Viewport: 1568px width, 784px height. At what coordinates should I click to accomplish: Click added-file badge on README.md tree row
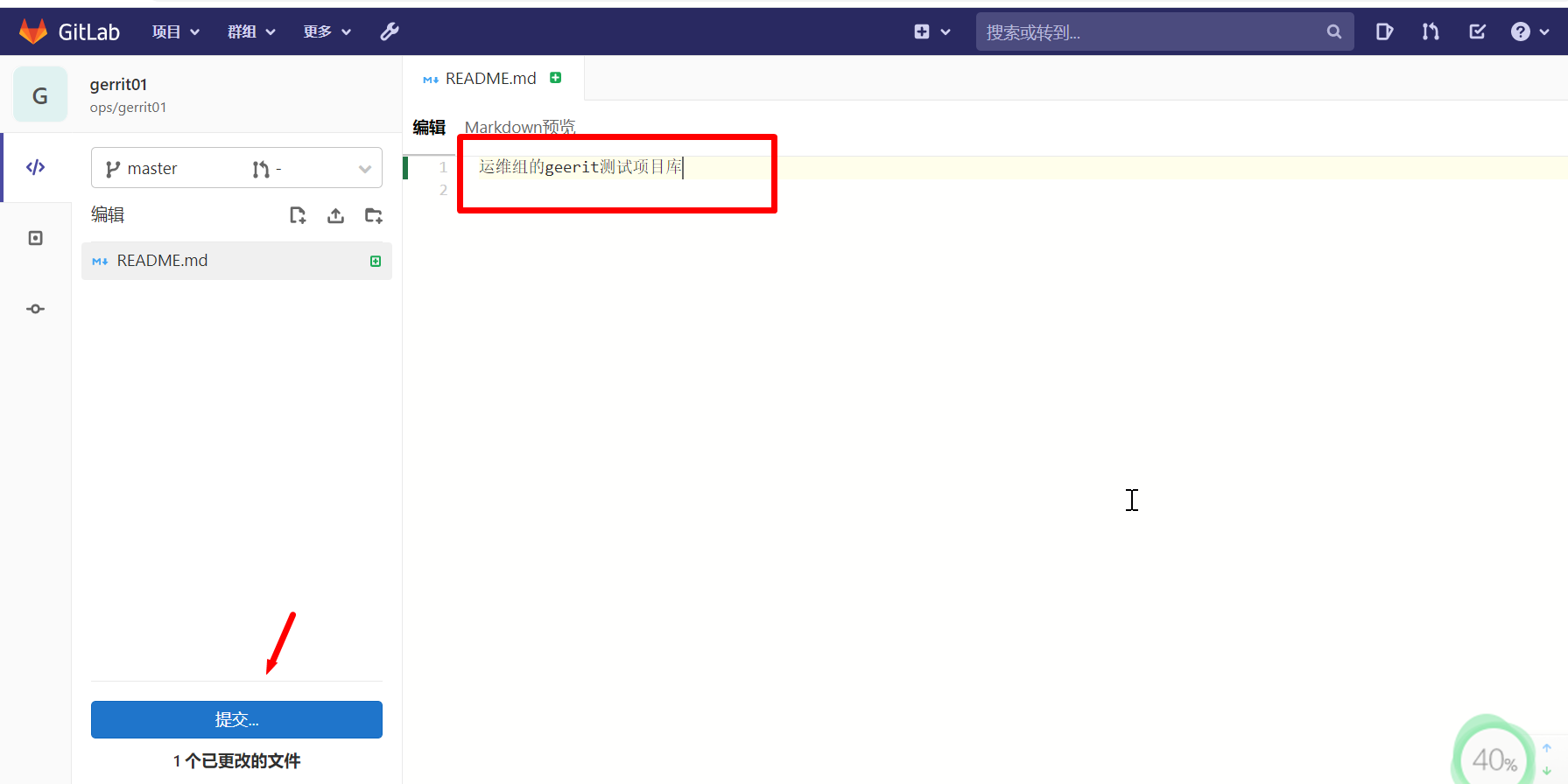point(376,261)
